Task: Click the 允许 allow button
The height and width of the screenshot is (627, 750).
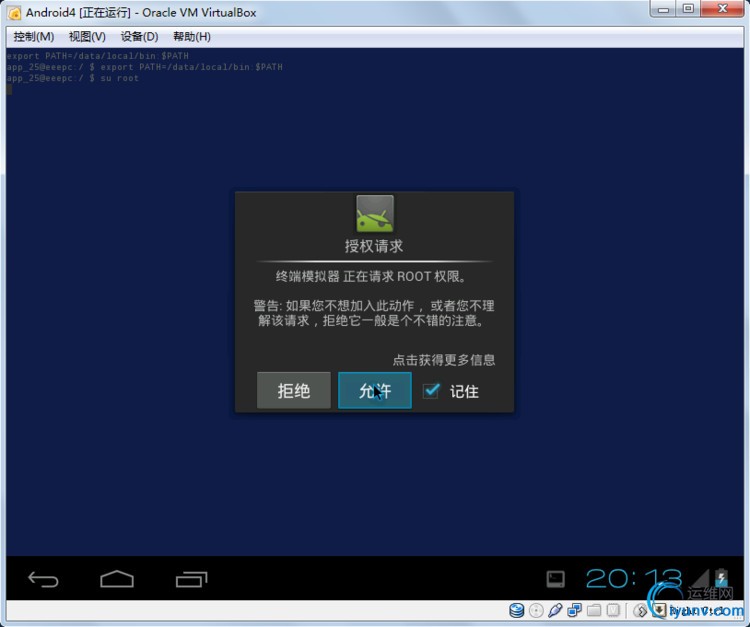Action: (x=375, y=391)
